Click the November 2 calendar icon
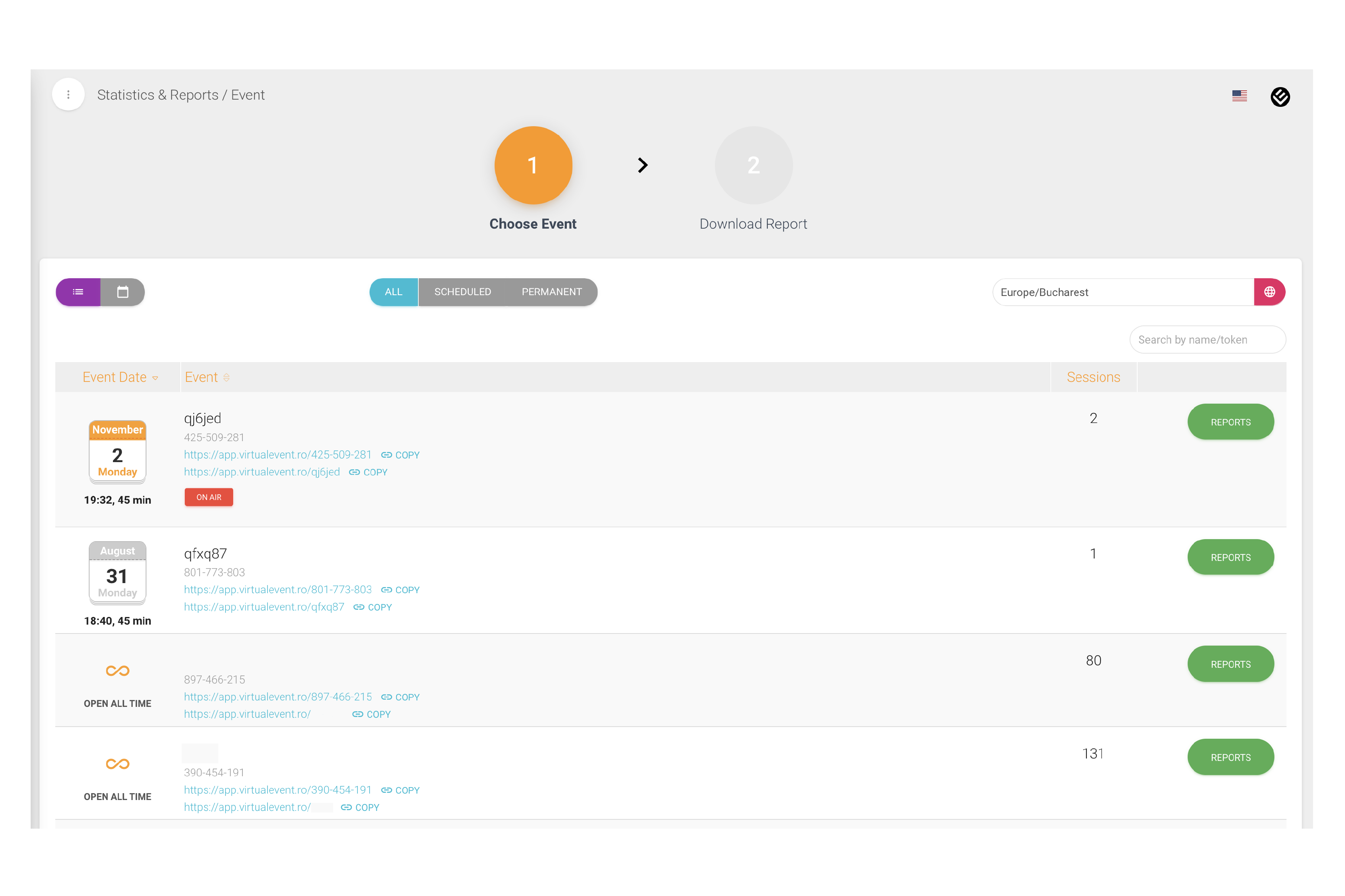The width and height of the screenshot is (1345, 896). (117, 452)
